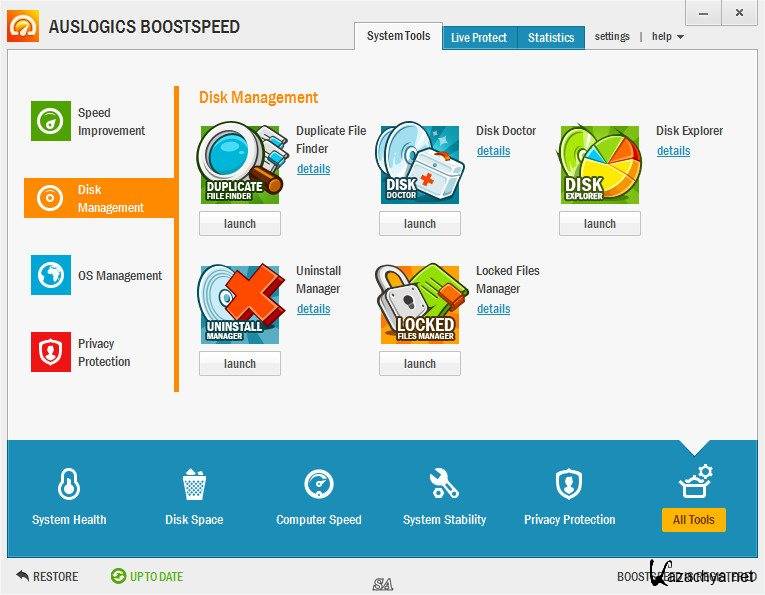The width and height of the screenshot is (765, 595).
Task: Click the All Tools button
Action: pos(693,520)
